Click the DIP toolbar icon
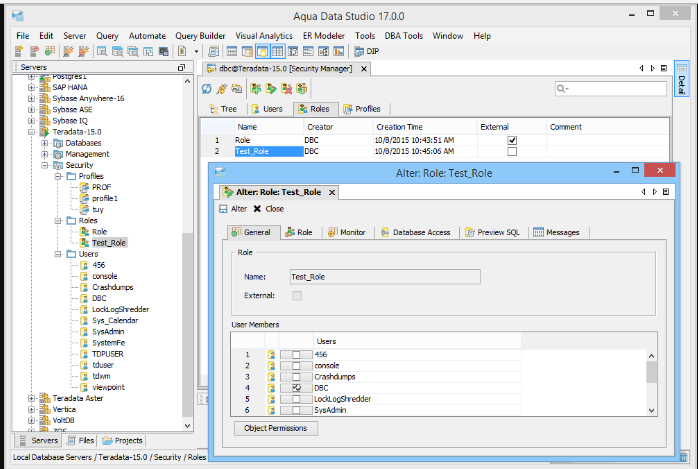 [360, 50]
